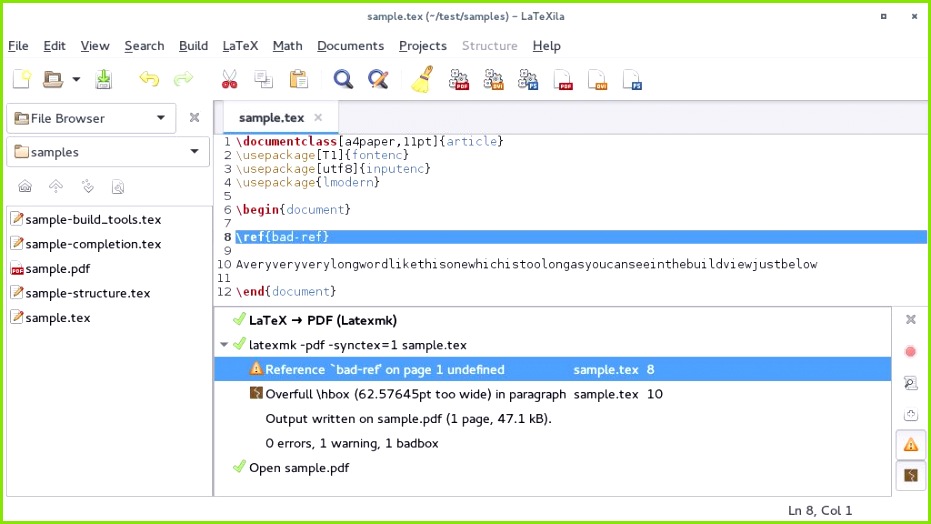The image size is (931, 524).
Task: Close the sample.tex tab
Action: [318, 117]
